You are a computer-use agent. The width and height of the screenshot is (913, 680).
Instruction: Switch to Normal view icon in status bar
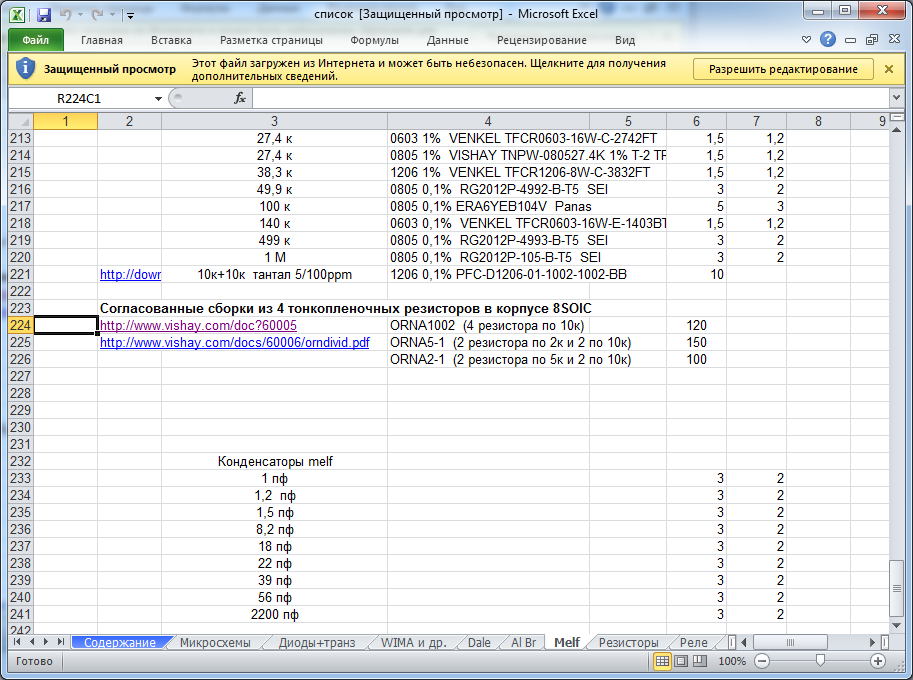pyautogui.click(x=663, y=661)
